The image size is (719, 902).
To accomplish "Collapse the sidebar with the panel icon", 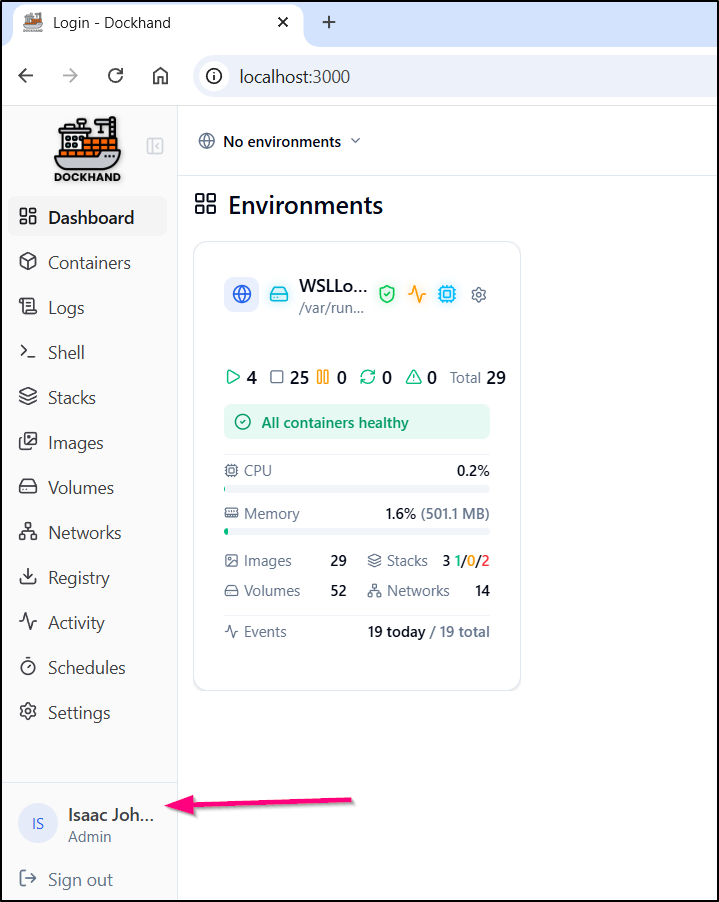I will point(155,146).
